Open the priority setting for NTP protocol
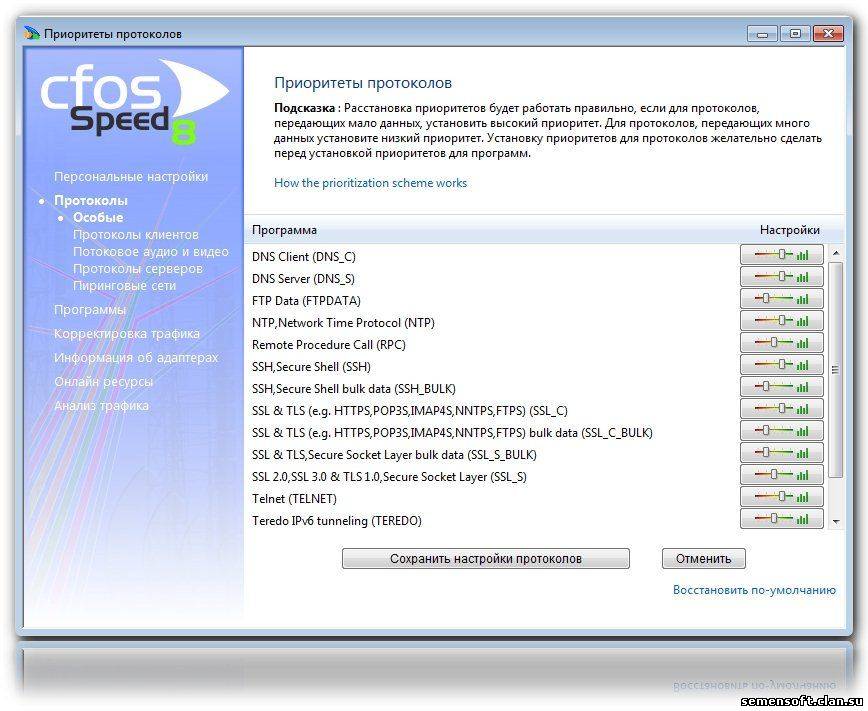 (781, 322)
